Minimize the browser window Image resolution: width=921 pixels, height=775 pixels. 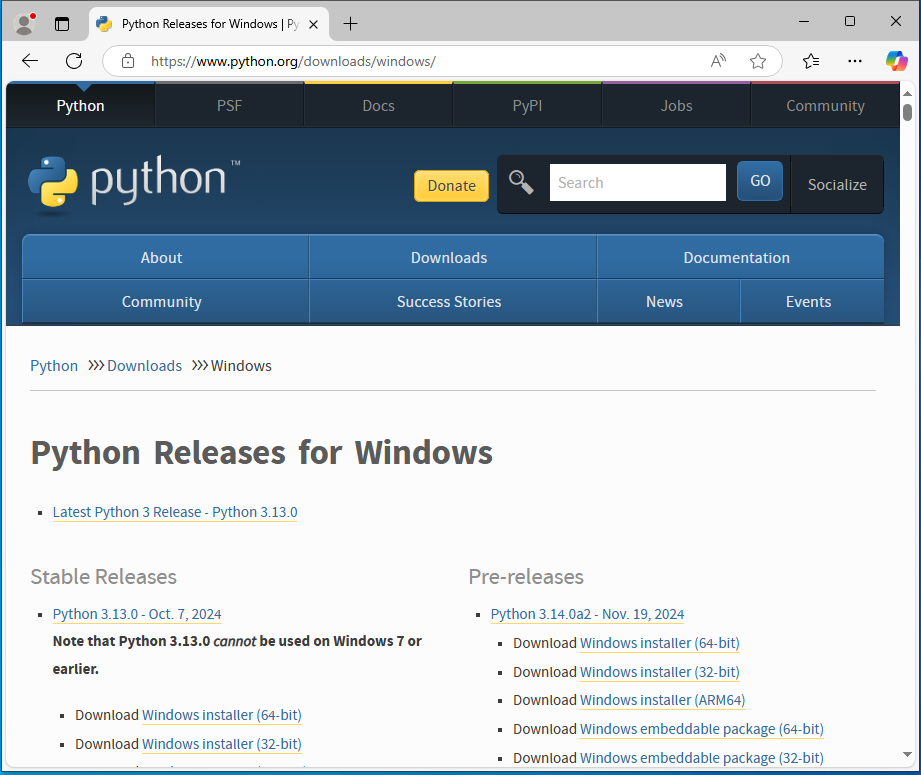click(x=804, y=22)
